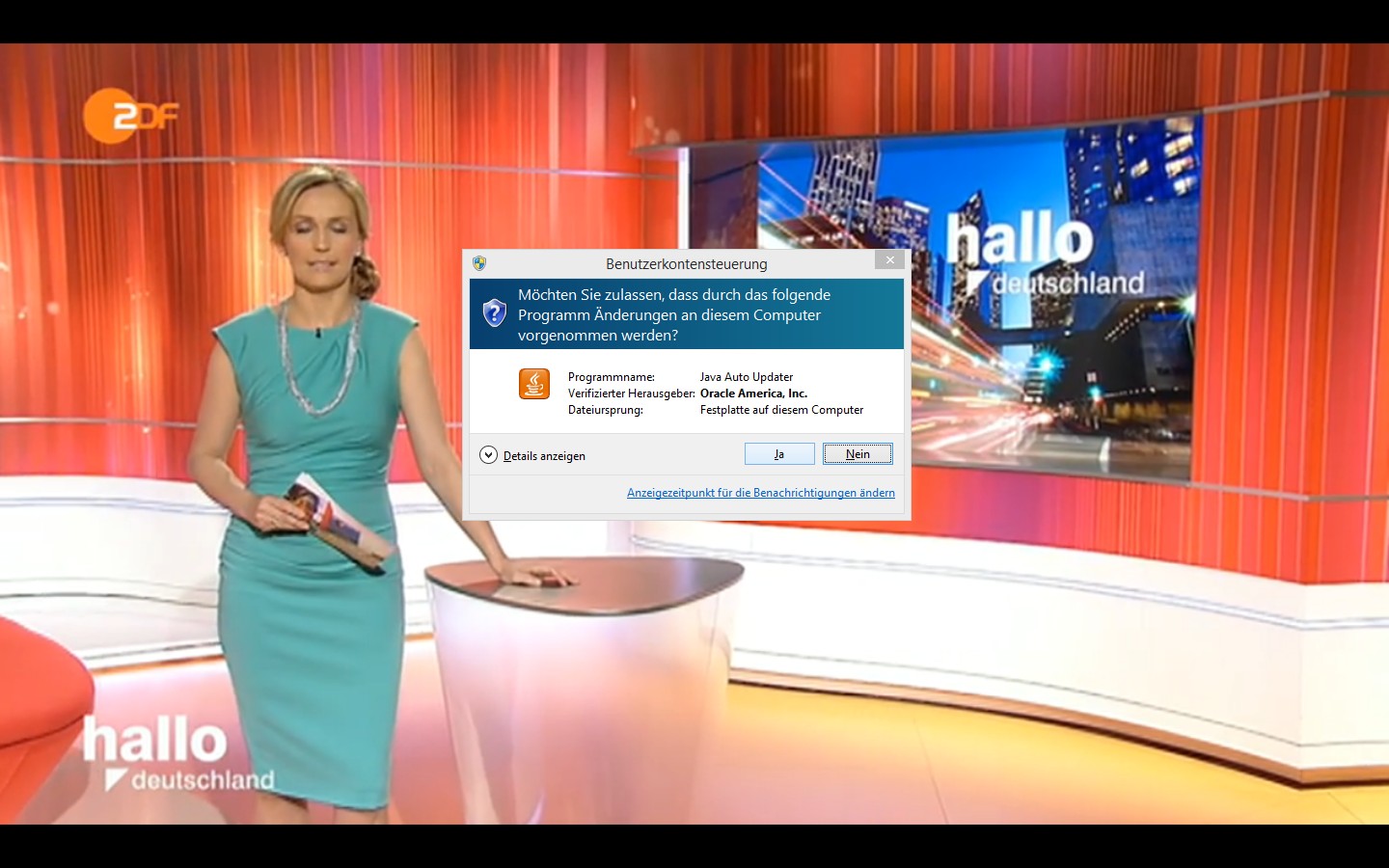Decline with the Nein button
The height and width of the screenshot is (868, 1389).
tap(858, 454)
